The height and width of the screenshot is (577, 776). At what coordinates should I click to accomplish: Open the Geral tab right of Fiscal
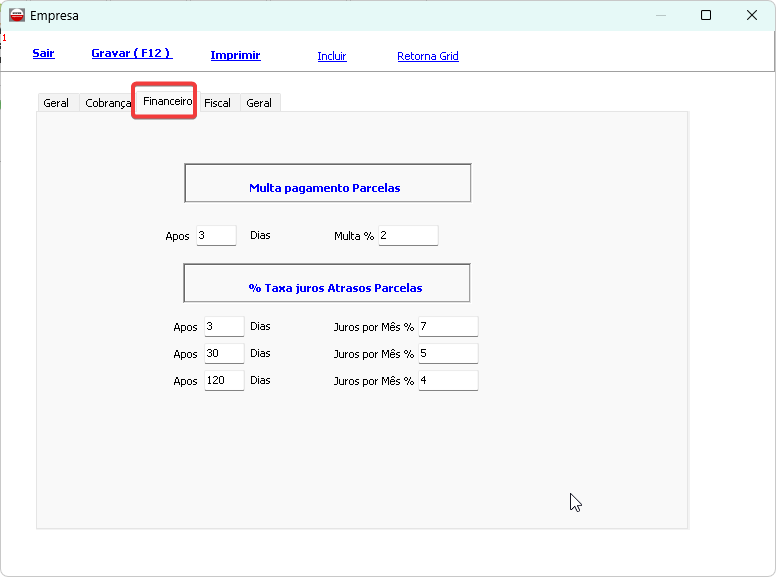coord(259,103)
